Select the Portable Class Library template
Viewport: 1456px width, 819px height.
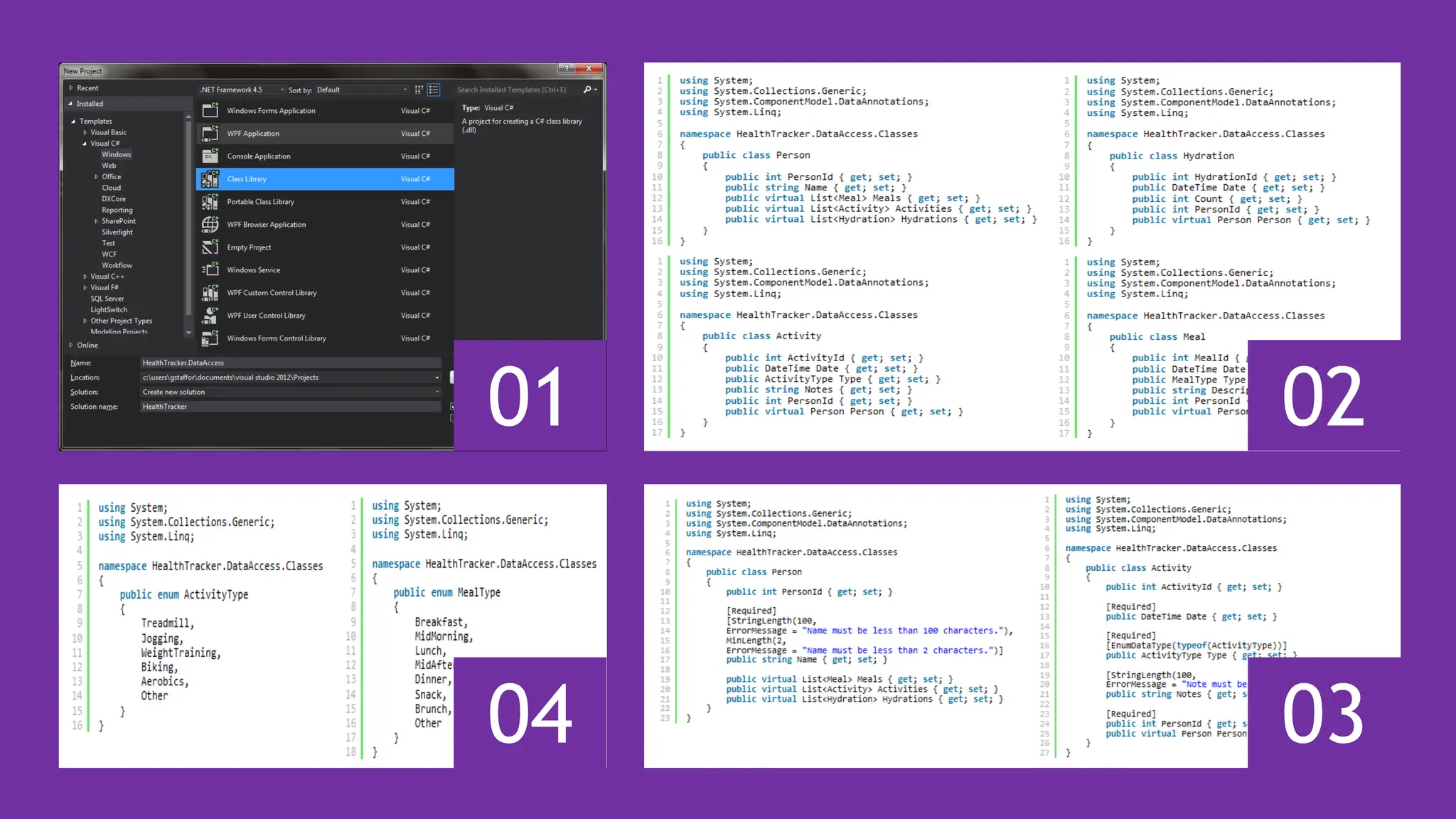point(260,202)
